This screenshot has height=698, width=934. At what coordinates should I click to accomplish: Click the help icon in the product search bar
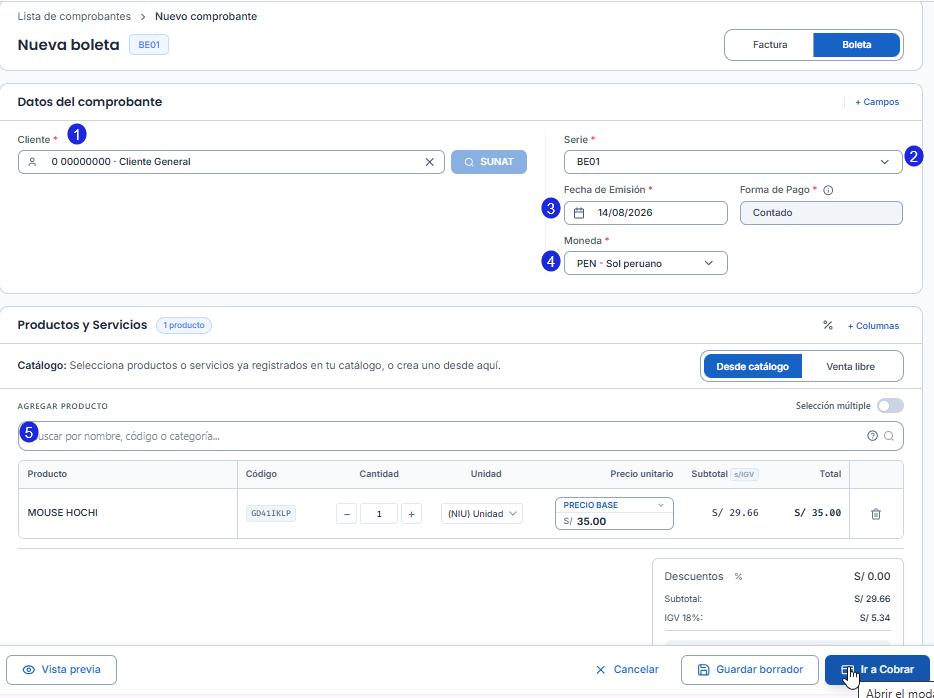873,436
